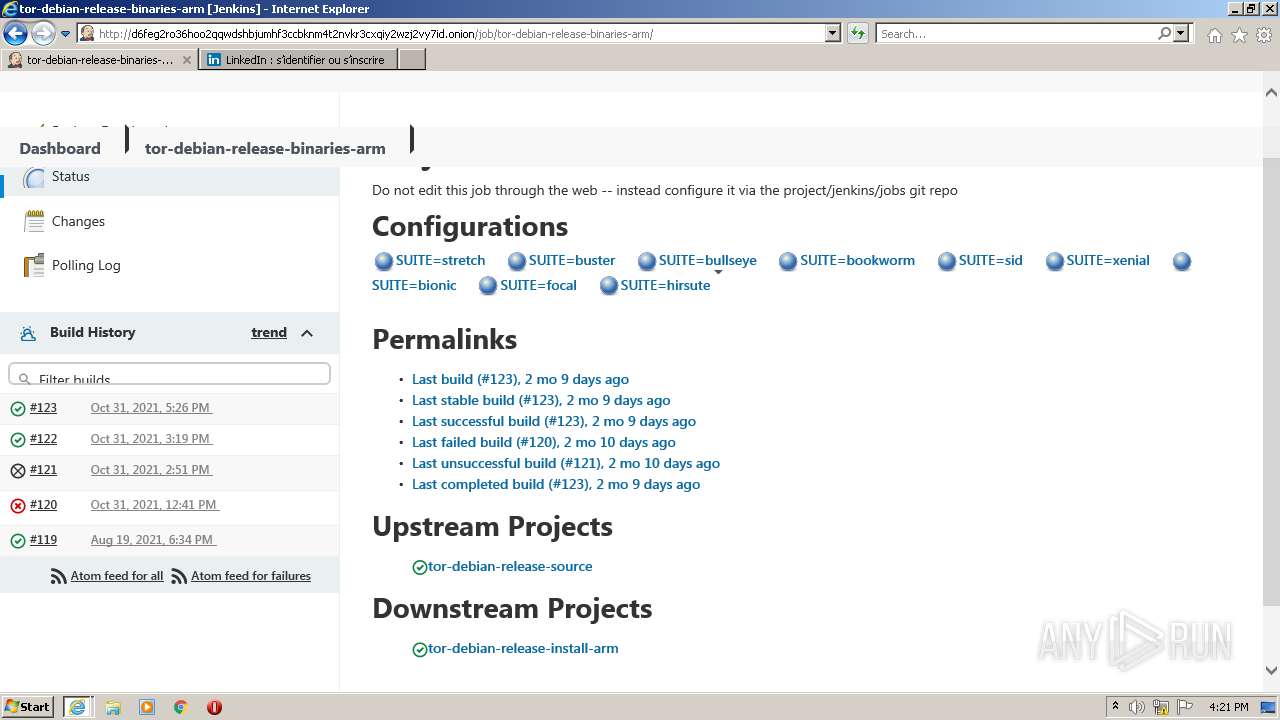Click the search magnifier icon
Image resolution: width=1280 pixels, height=720 pixels.
click(x=1164, y=33)
